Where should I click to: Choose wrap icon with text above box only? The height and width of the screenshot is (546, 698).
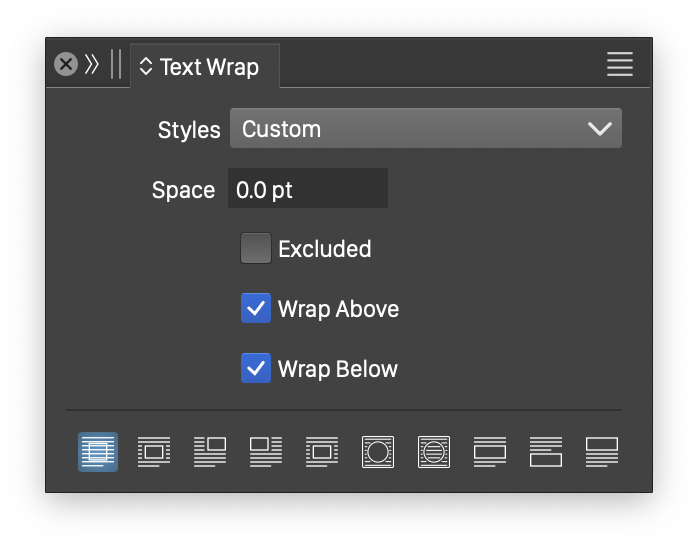tap(490, 452)
